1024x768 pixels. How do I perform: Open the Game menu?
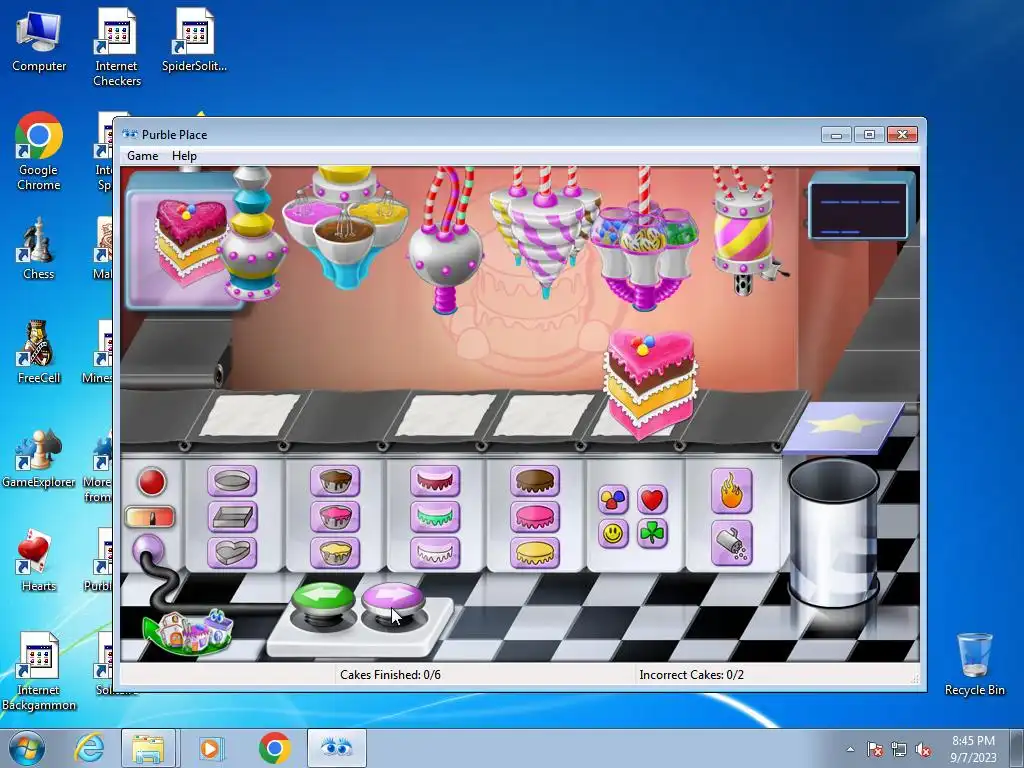[x=142, y=155]
